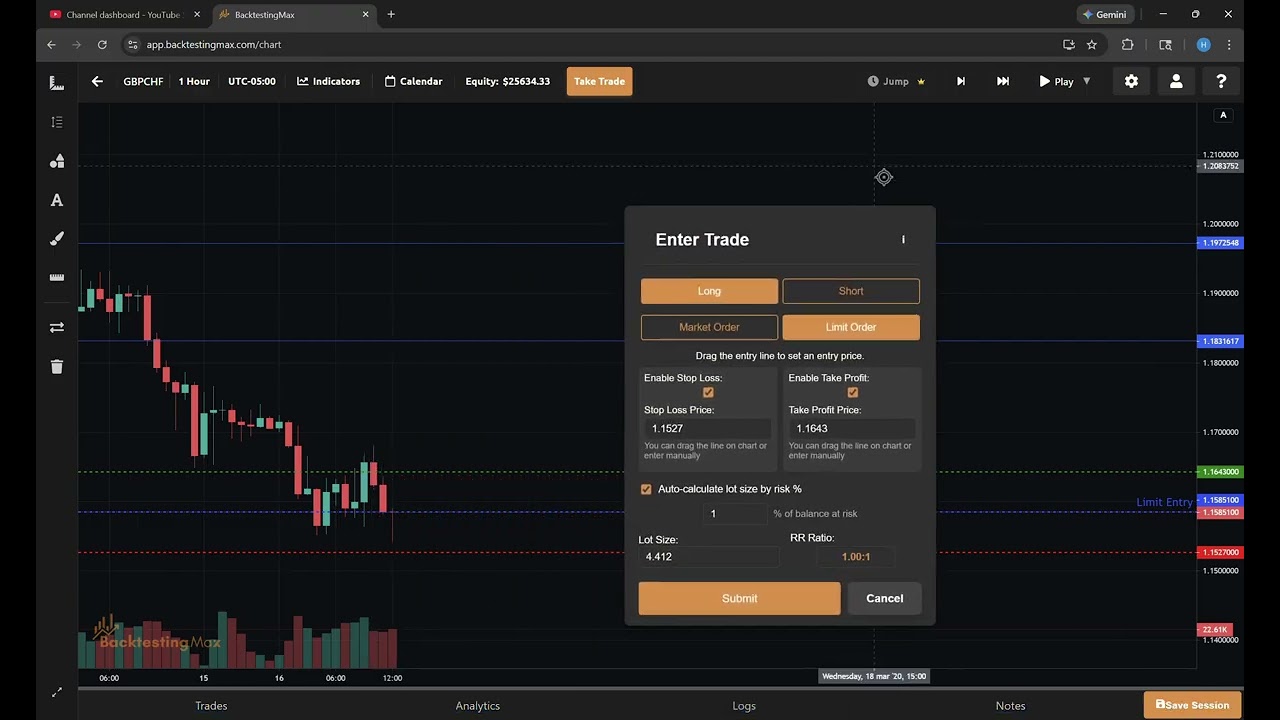The image size is (1280, 720).
Task: Click the Limit Entry line label
Action: (x=1164, y=502)
